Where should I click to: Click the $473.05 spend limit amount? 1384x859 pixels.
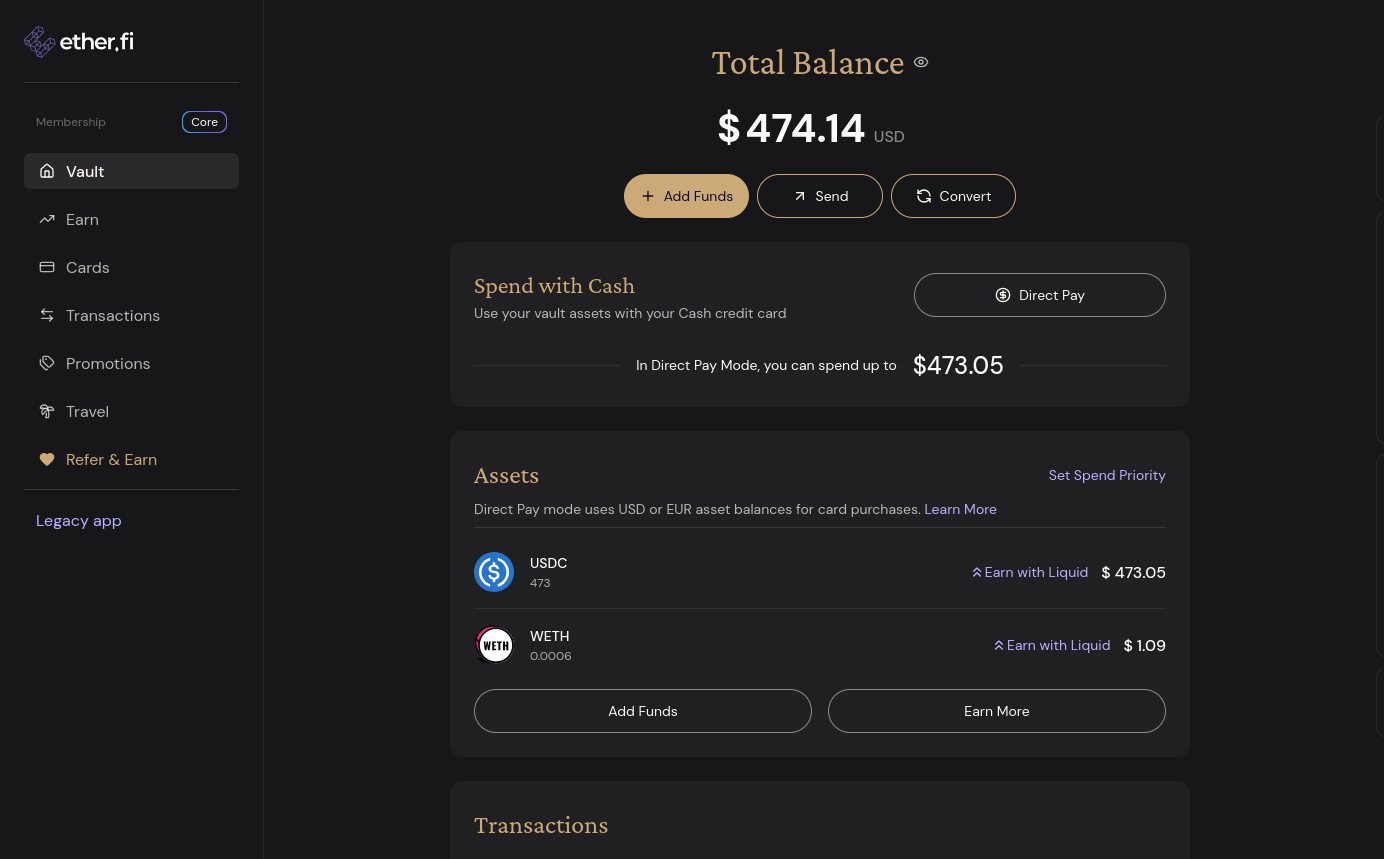pos(958,365)
